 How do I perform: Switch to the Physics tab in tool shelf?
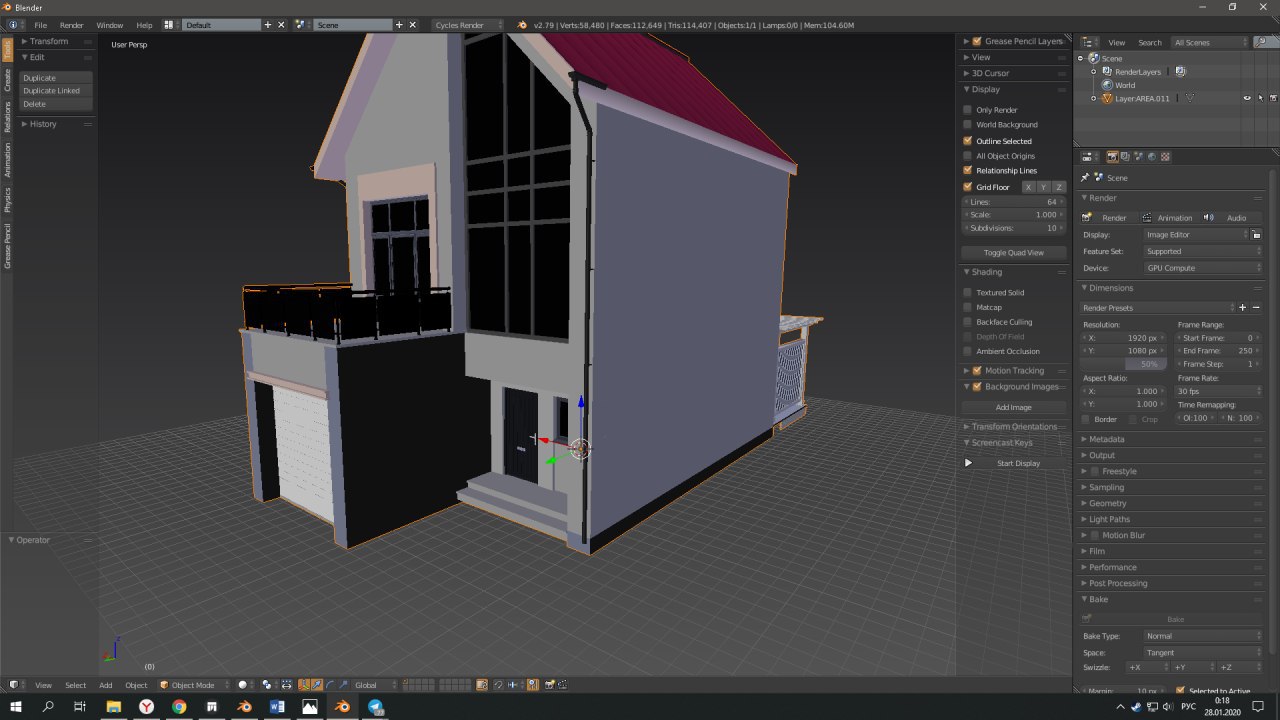(x=7, y=198)
